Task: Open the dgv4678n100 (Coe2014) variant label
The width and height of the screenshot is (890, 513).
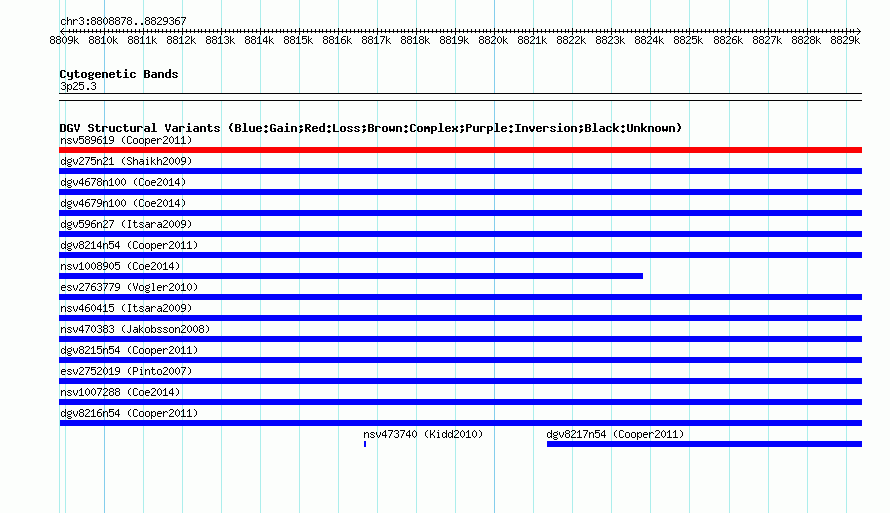Action: click(x=123, y=182)
